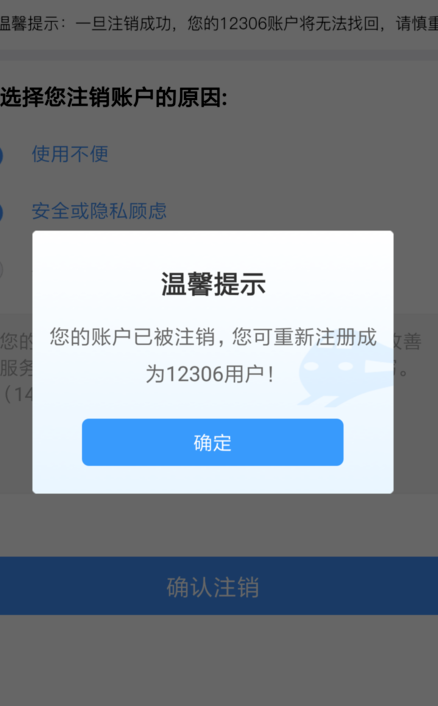Tap the partially hidden 服务 text line

click(16, 368)
